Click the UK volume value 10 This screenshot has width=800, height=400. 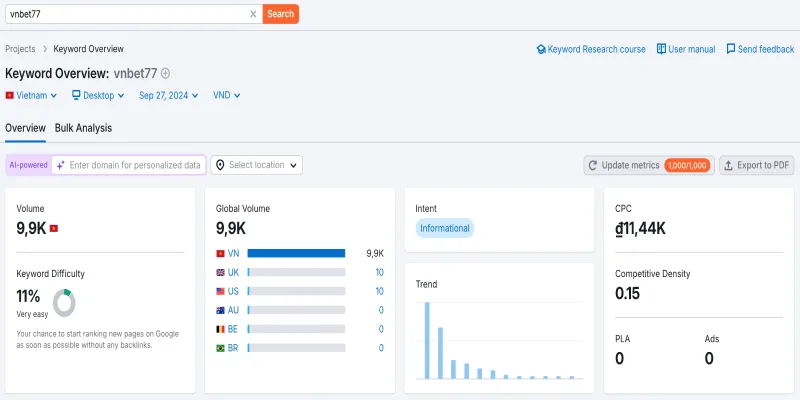point(379,272)
